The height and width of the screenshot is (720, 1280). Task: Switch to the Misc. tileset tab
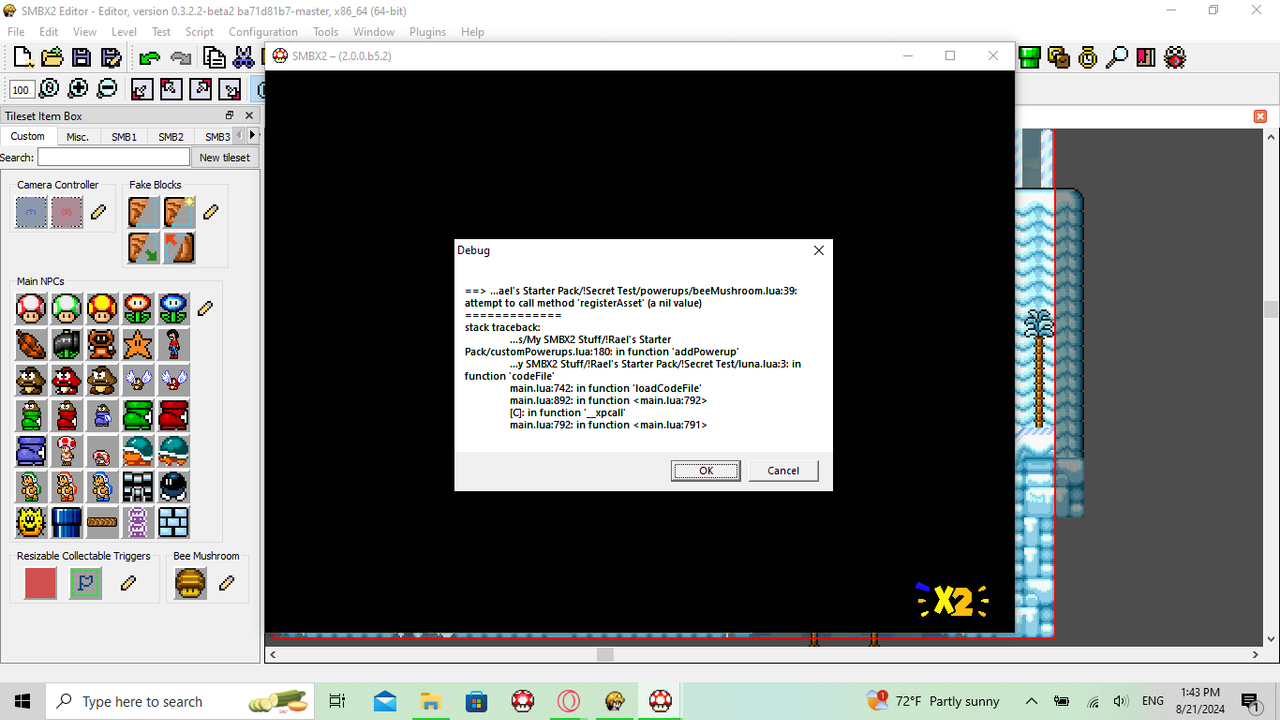click(77, 136)
